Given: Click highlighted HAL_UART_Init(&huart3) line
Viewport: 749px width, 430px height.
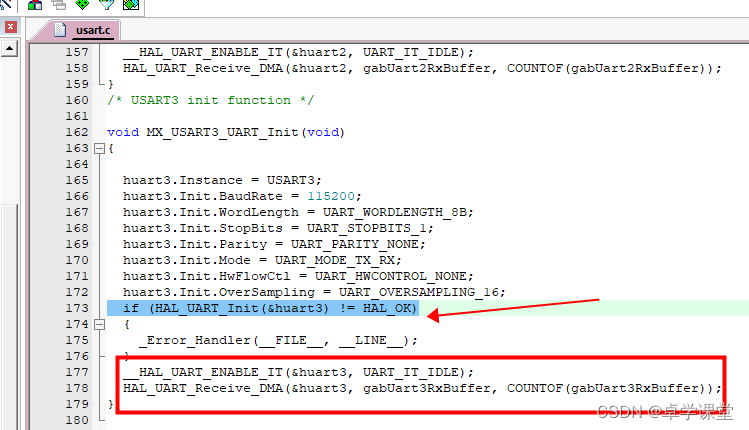Looking at the screenshot, I should coord(263,308).
